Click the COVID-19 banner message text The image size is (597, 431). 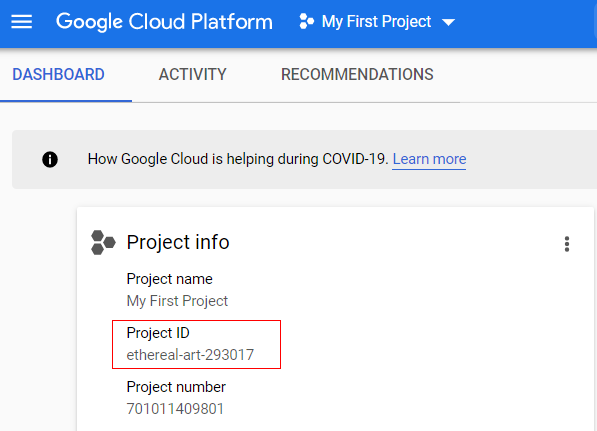[238, 159]
